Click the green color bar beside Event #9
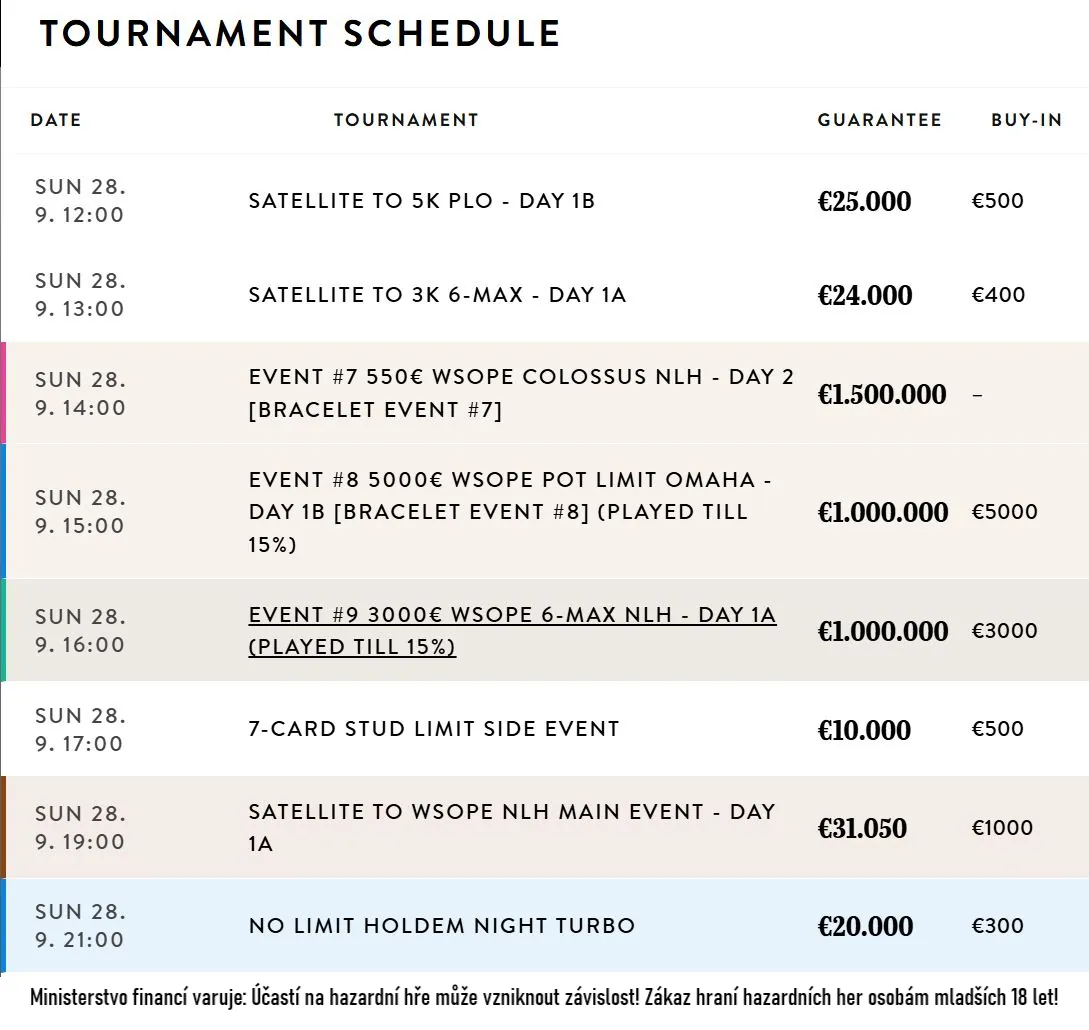This screenshot has height=1030, width=1089. tap(3, 630)
